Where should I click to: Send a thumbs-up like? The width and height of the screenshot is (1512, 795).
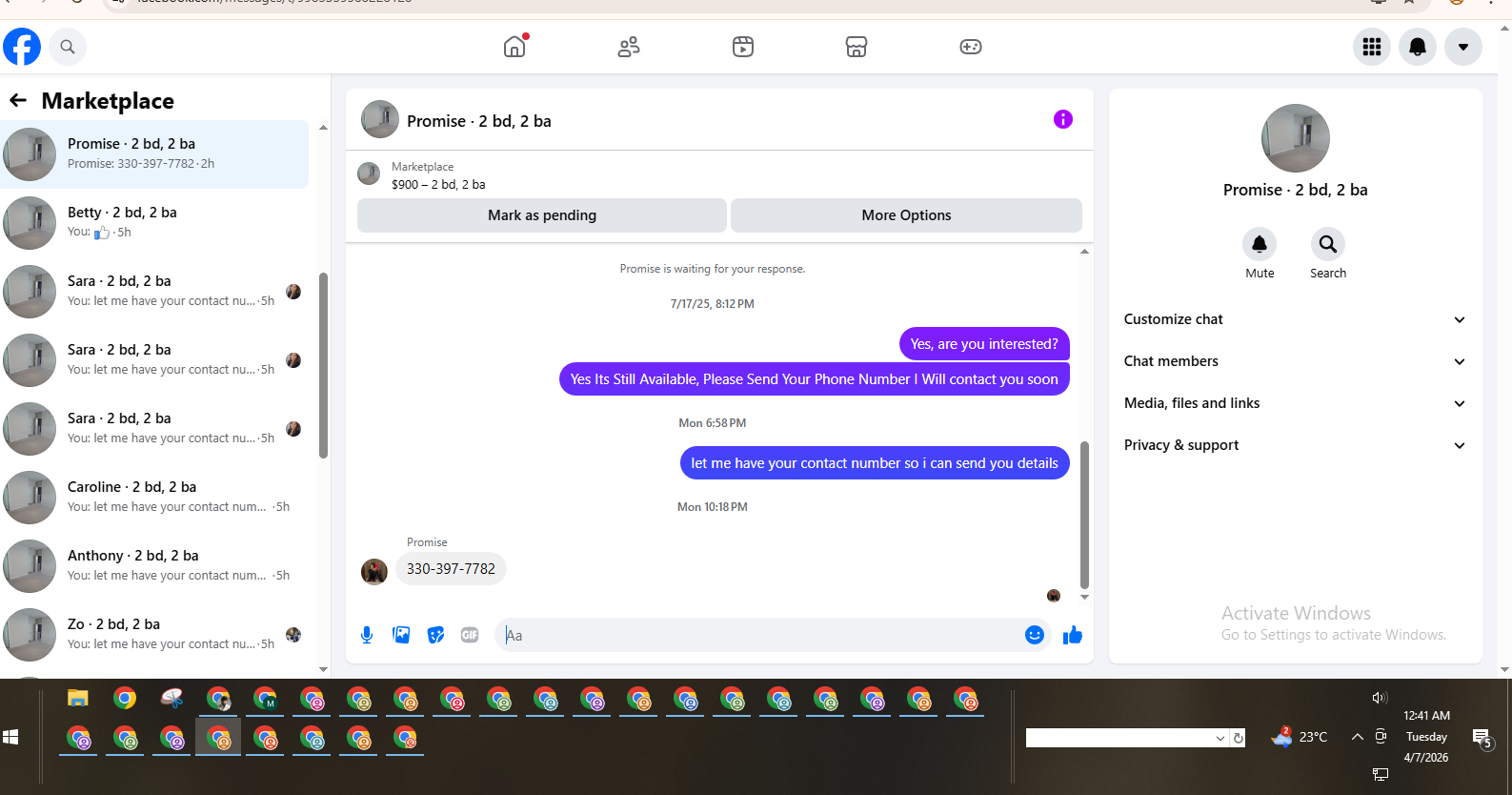1073,635
